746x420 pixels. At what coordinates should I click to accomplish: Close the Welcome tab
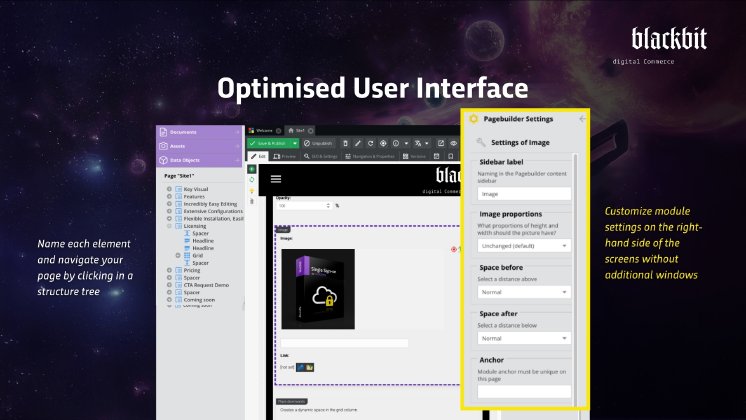pos(279,131)
